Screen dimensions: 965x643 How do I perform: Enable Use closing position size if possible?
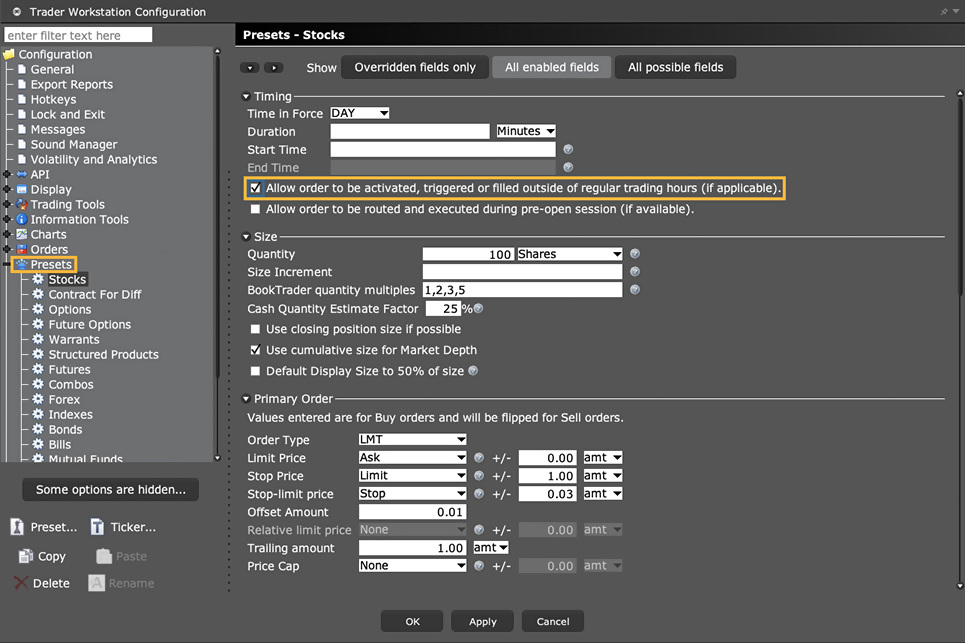tap(256, 329)
